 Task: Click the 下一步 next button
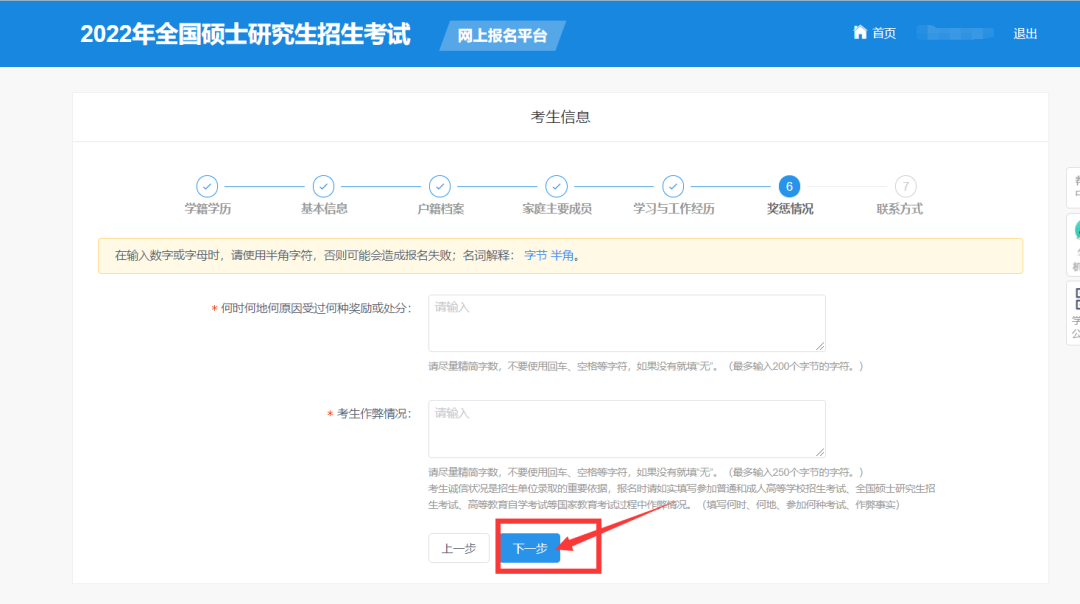(530, 548)
